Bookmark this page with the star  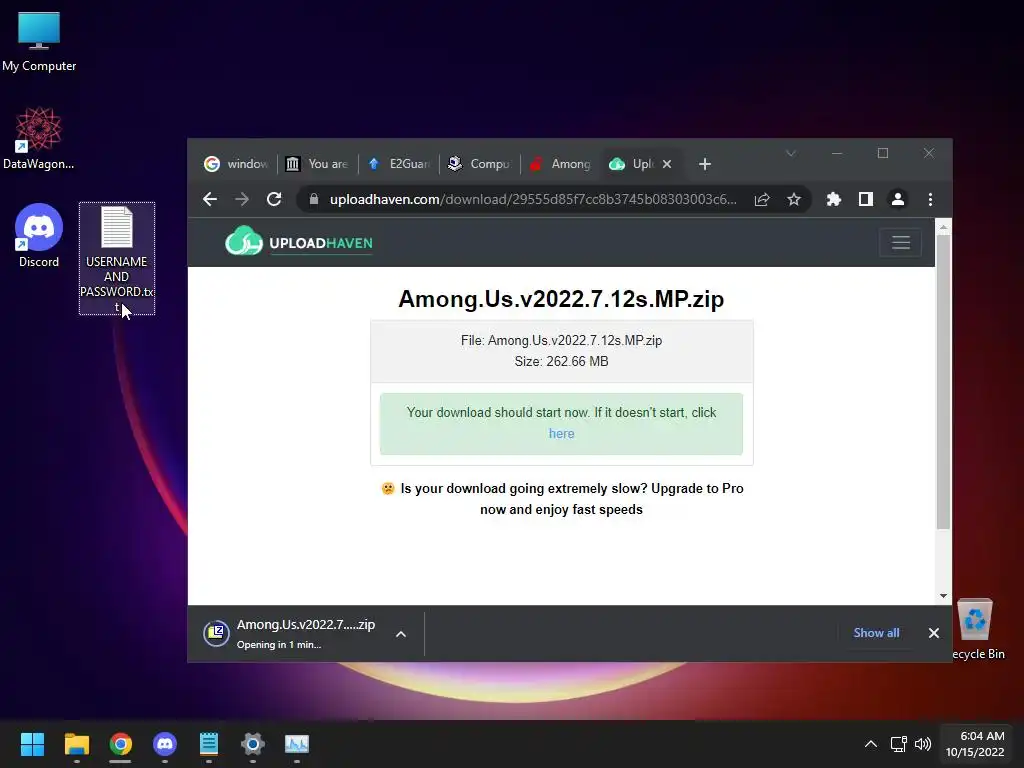click(793, 199)
